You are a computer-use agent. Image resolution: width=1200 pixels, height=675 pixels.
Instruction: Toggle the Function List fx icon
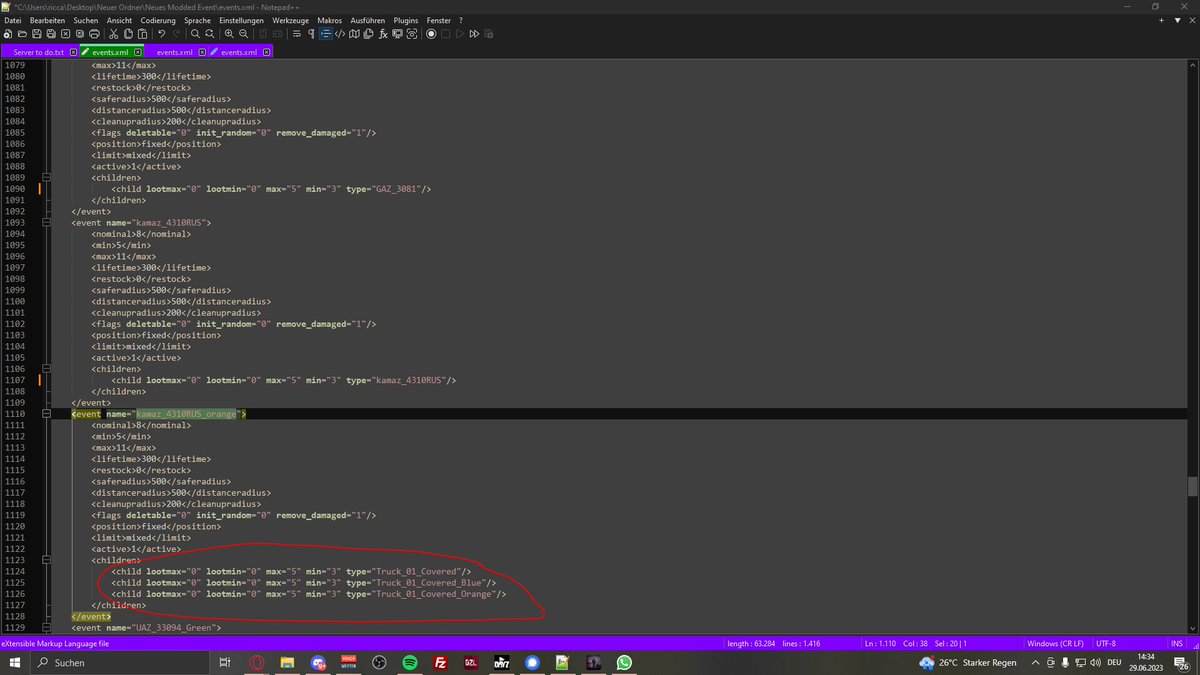(383, 34)
